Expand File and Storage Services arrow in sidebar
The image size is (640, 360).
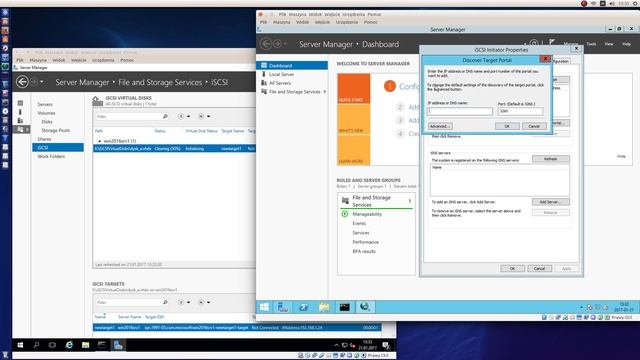tap(324, 92)
